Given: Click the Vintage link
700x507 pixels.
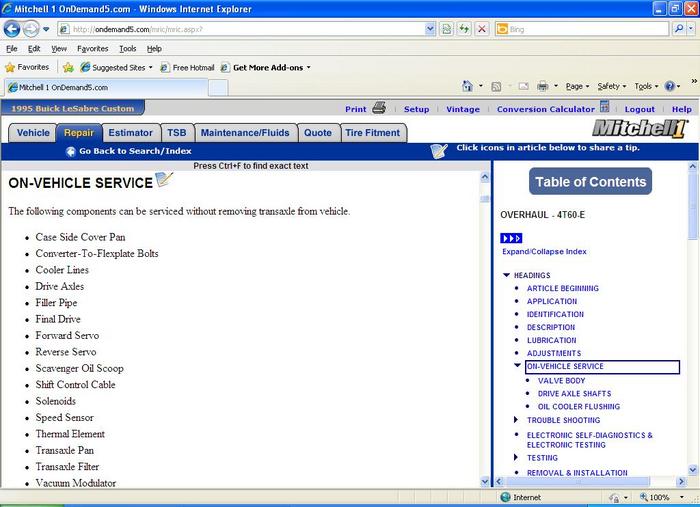Looking at the screenshot, I should point(463,109).
